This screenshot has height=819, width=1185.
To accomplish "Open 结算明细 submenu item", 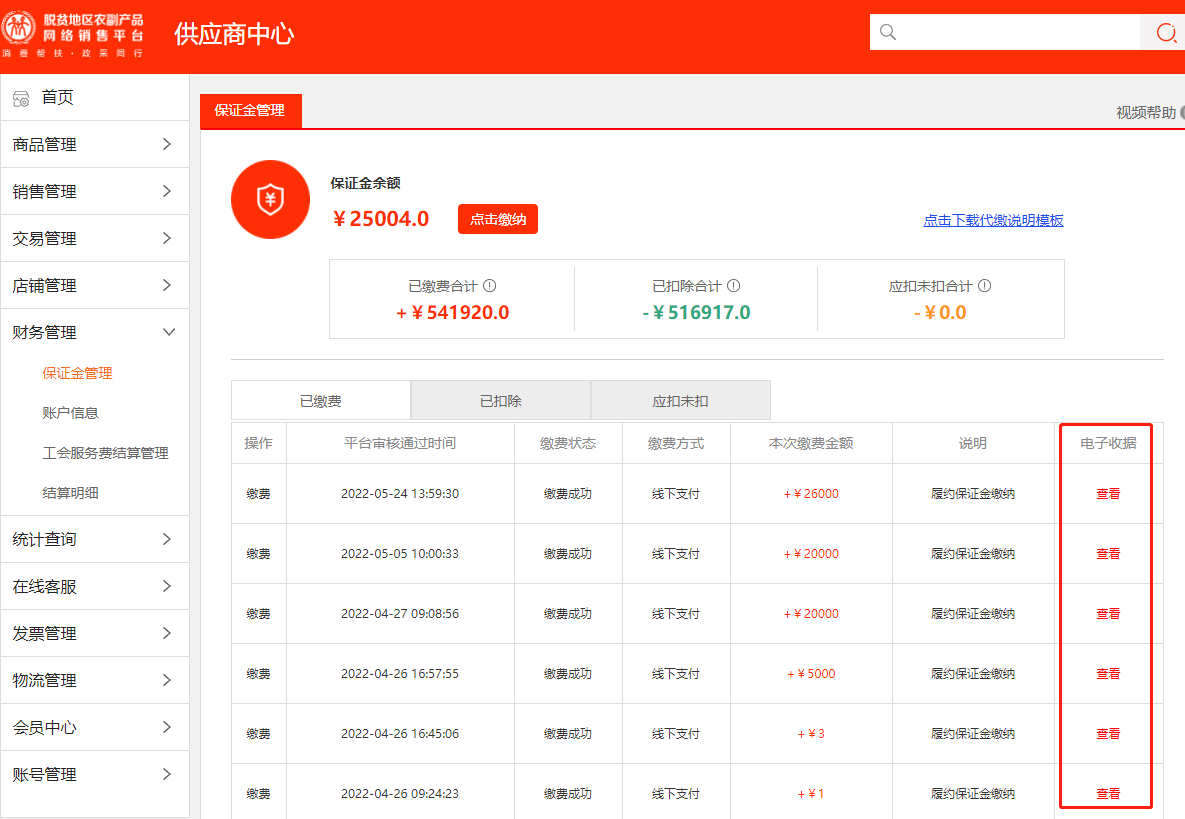I will click(x=70, y=493).
